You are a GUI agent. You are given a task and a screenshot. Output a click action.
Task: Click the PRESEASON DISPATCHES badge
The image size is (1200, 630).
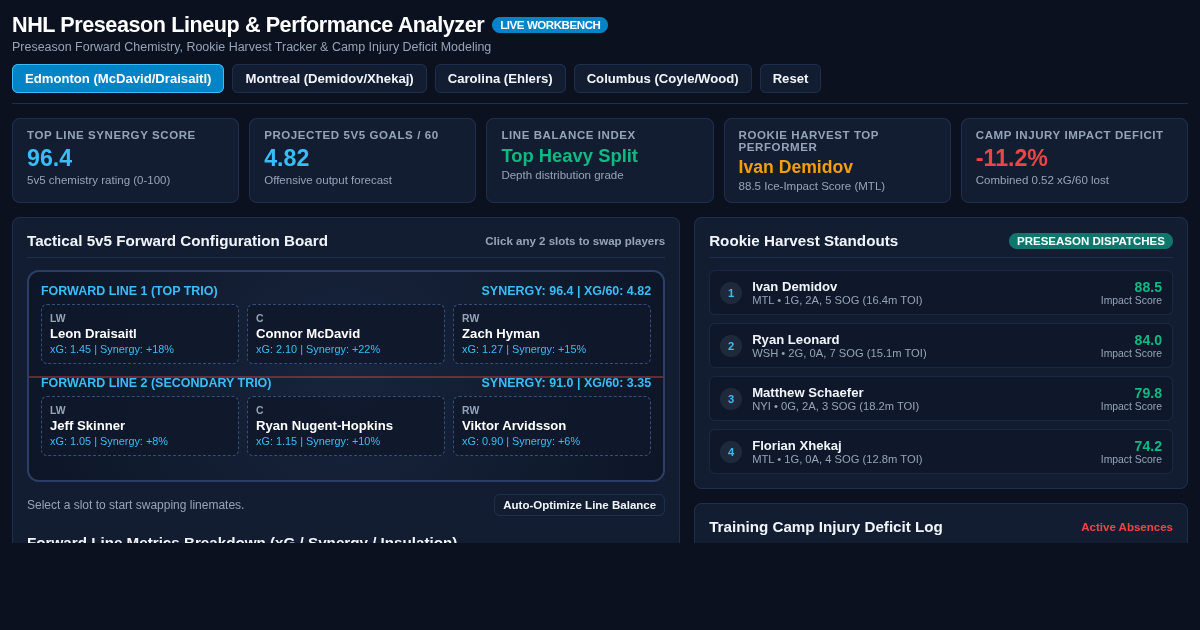point(1091,241)
